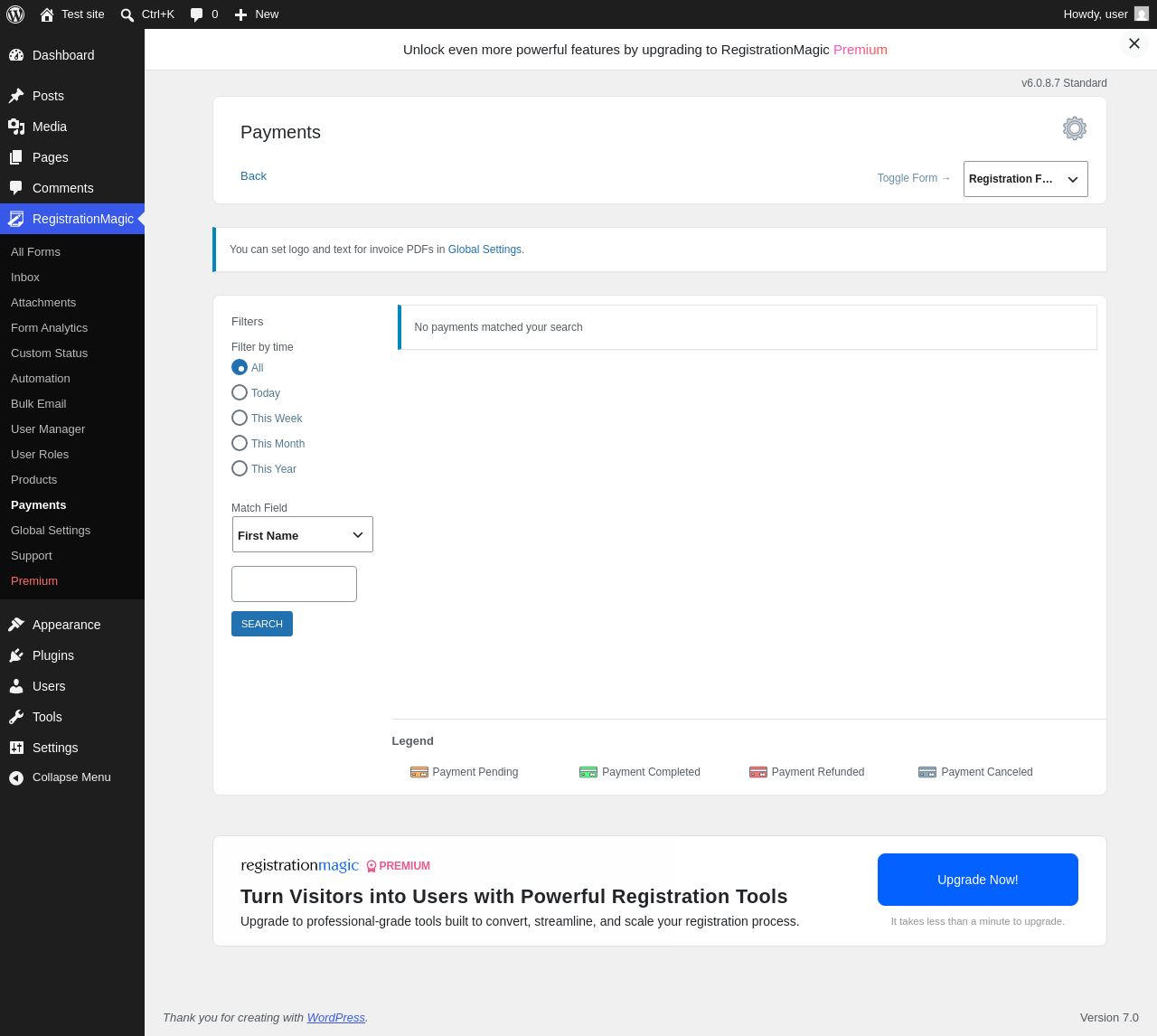Open the Payments settings gear icon

pos(1074,128)
